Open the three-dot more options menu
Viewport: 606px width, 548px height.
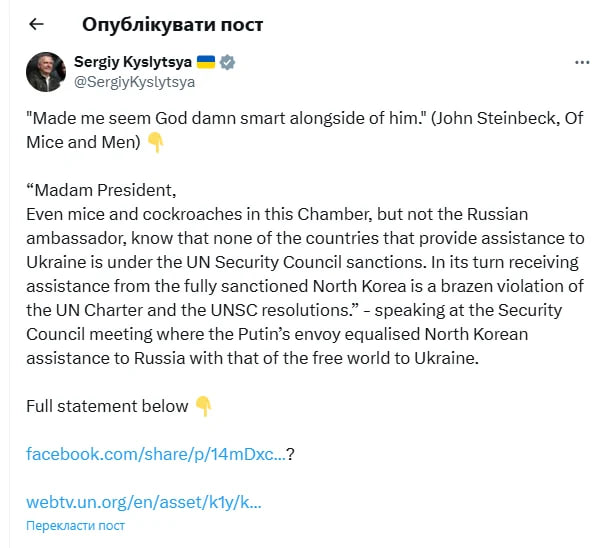pos(582,63)
